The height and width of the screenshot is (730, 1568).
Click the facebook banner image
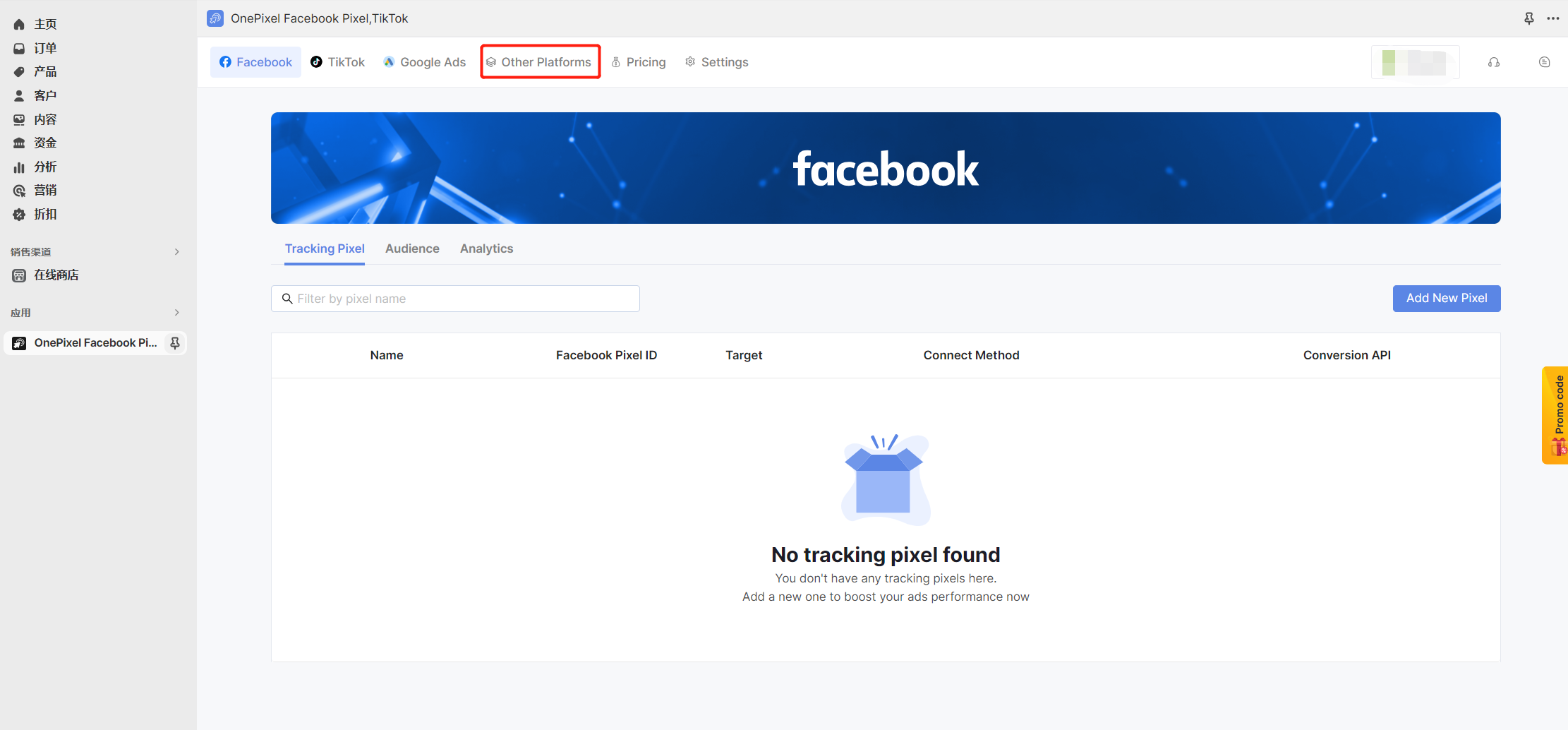pyautogui.click(x=886, y=168)
